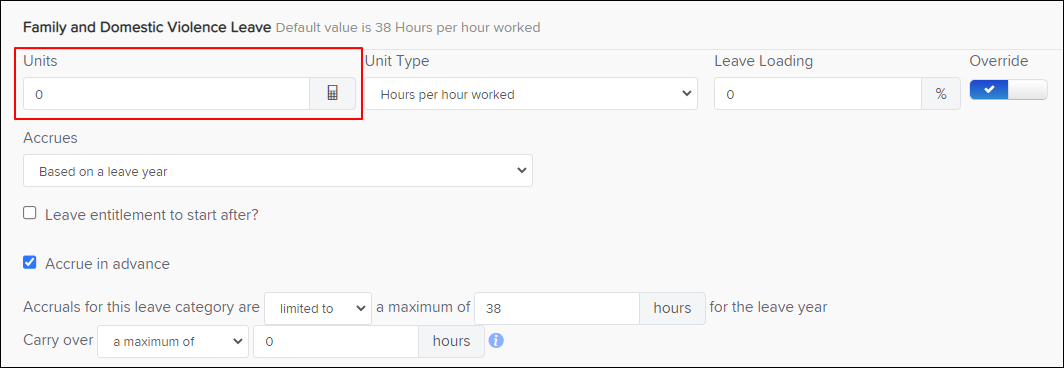Click the 'Accrue in advance' label text
The image size is (1064, 368).
(x=107, y=263)
